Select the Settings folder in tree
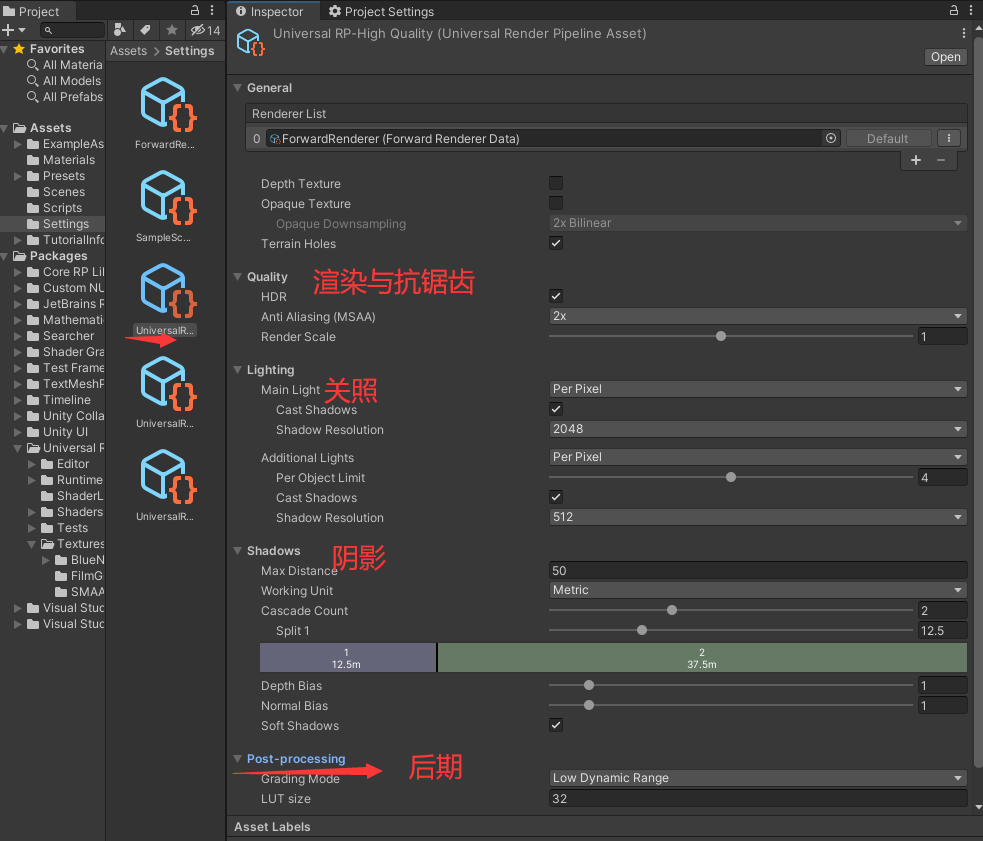Viewport: 983px width, 841px height. [x=58, y=224]
